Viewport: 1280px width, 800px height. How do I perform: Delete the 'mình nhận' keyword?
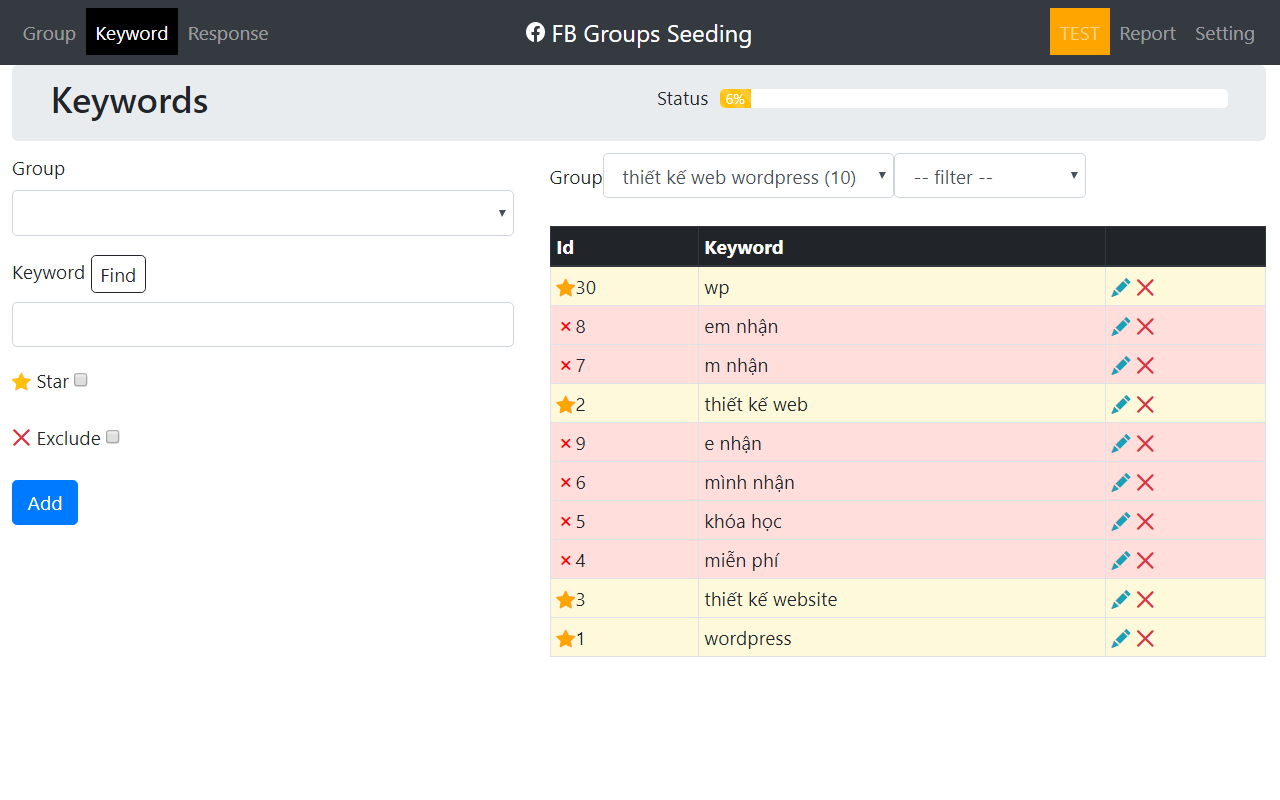coord(1146,482)
